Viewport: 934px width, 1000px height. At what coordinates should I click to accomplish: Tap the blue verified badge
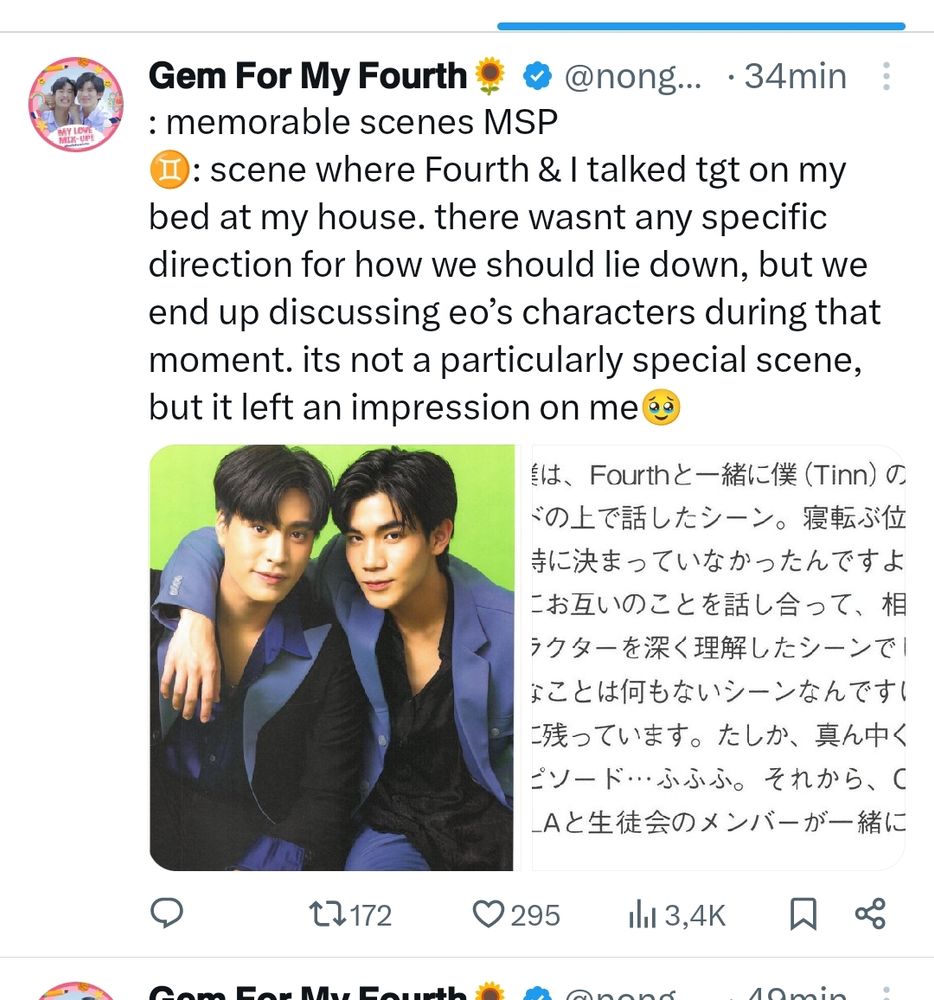pos(537,77)
